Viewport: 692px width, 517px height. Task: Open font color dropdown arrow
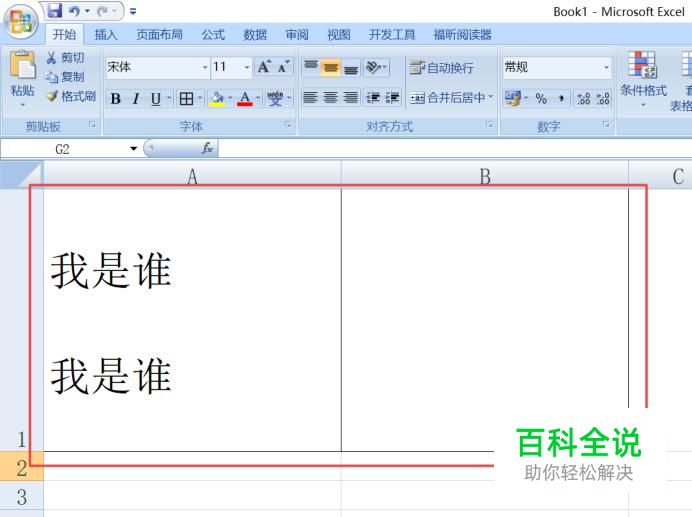click(258, 98)
